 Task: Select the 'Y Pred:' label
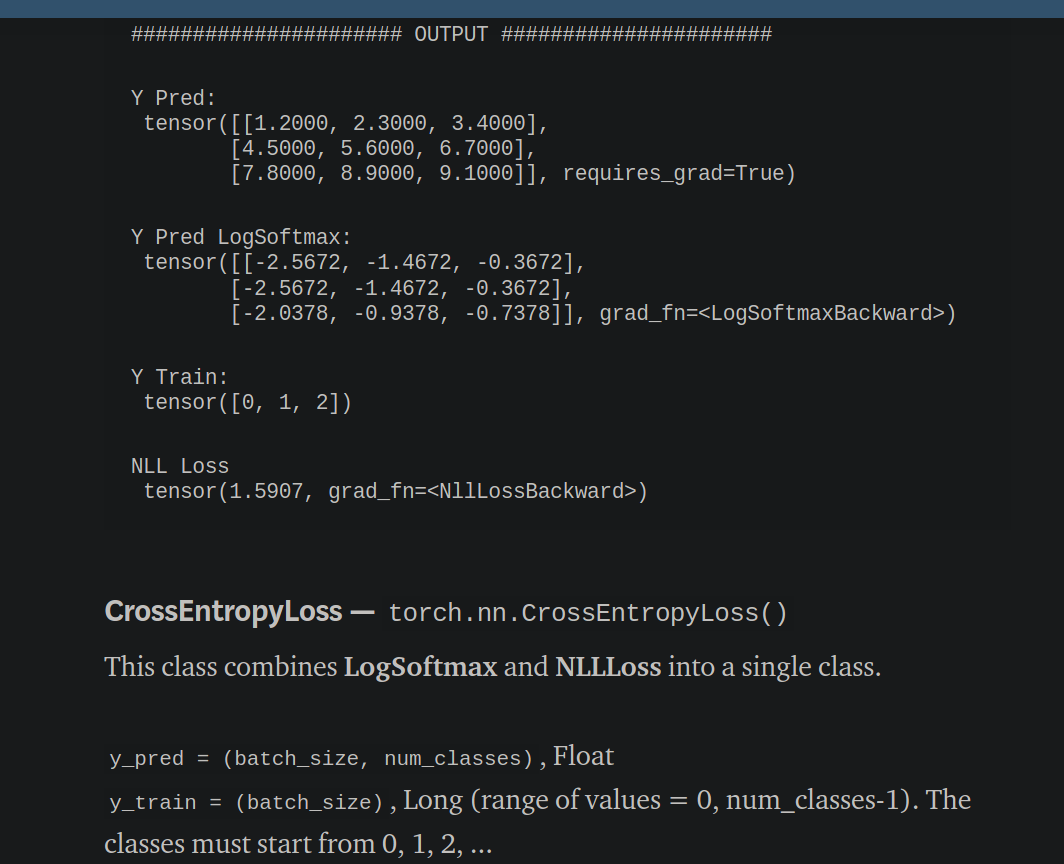[x=173, y=98]
